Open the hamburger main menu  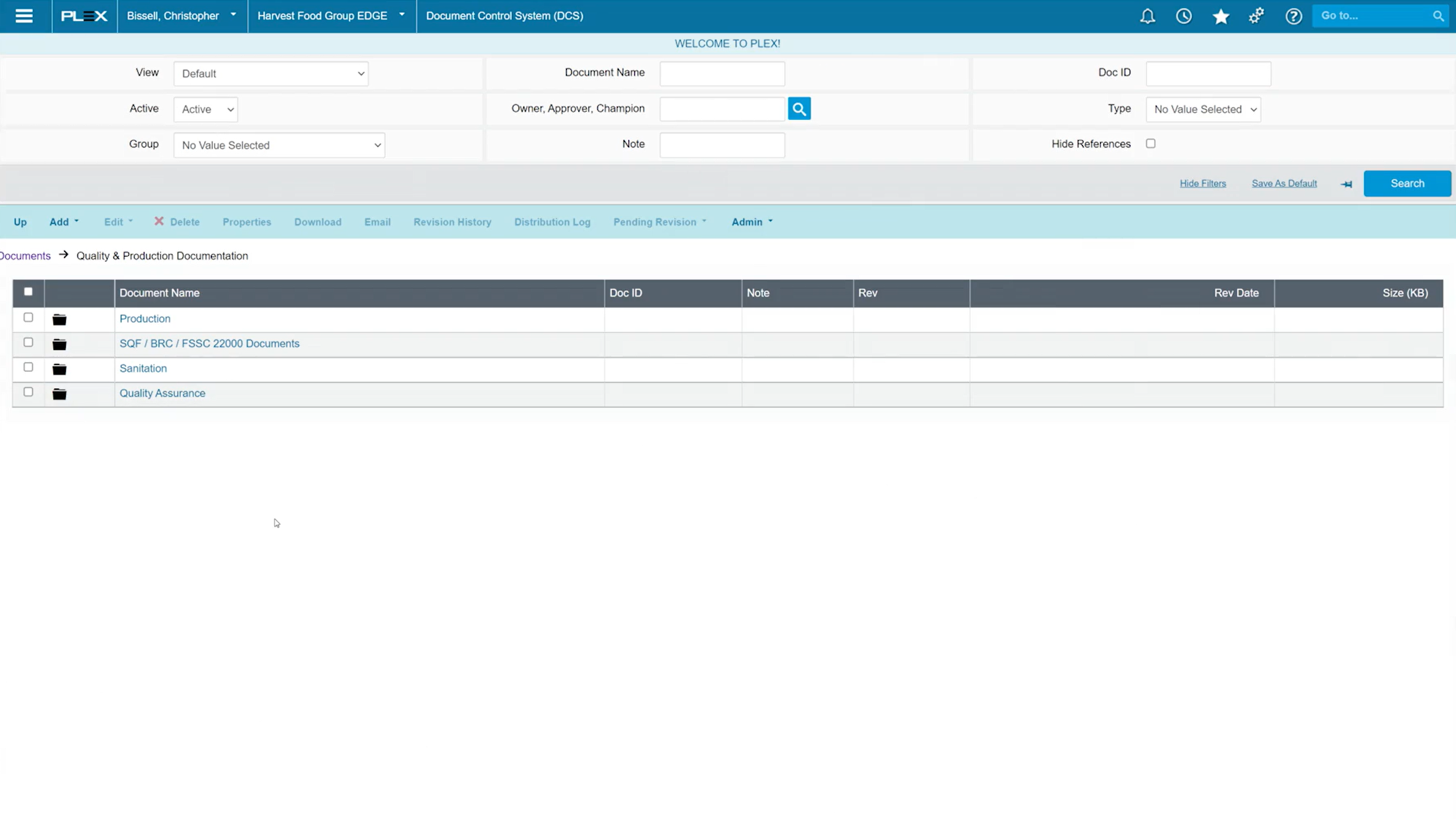[24, 16]
